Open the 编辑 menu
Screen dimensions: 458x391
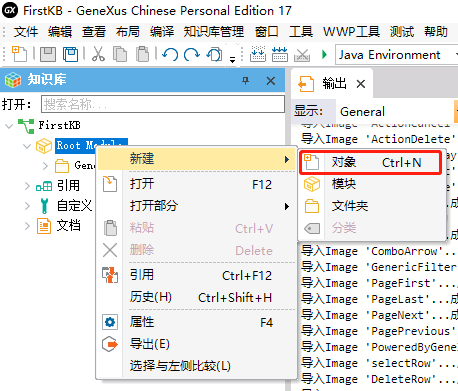click(x=60, y=32)
